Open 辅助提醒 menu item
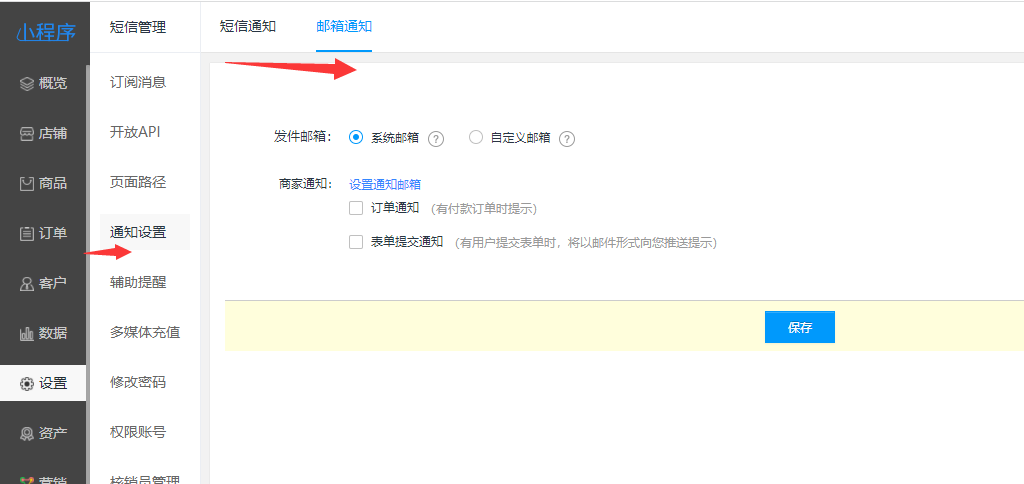The image size is (1024, 484). tap(138, 282)
